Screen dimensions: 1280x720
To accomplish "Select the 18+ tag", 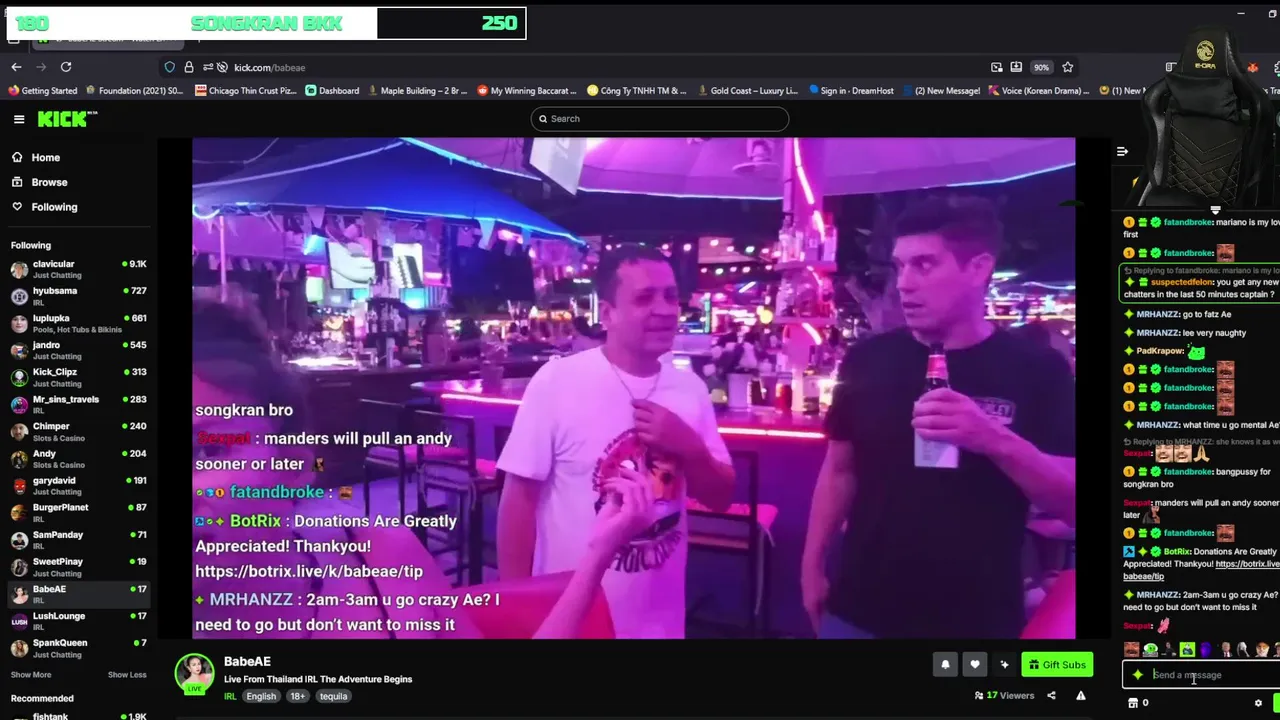I will (298, 696).
